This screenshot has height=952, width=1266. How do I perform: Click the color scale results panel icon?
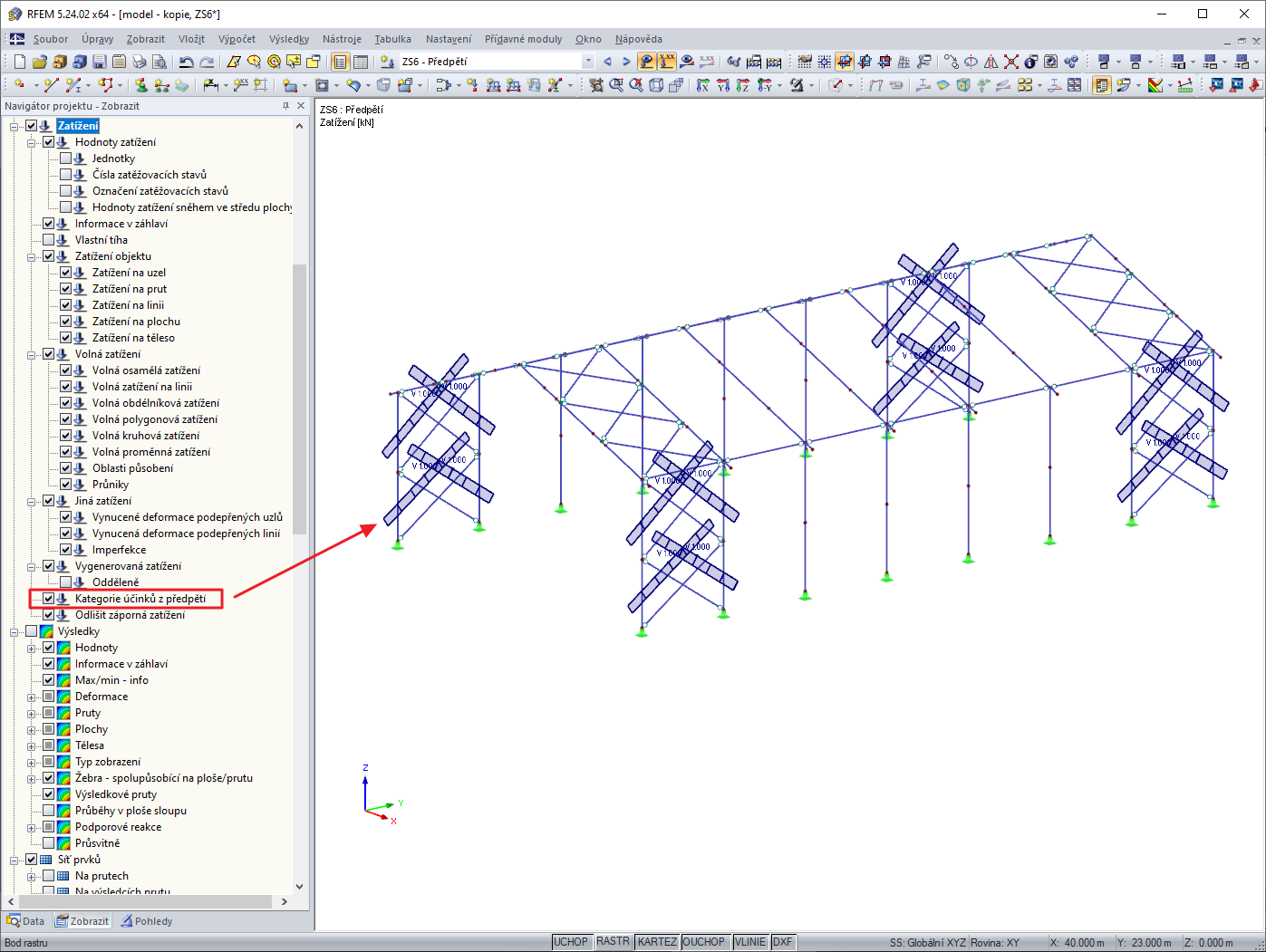pyautogui.click(x=1102, y=85)
